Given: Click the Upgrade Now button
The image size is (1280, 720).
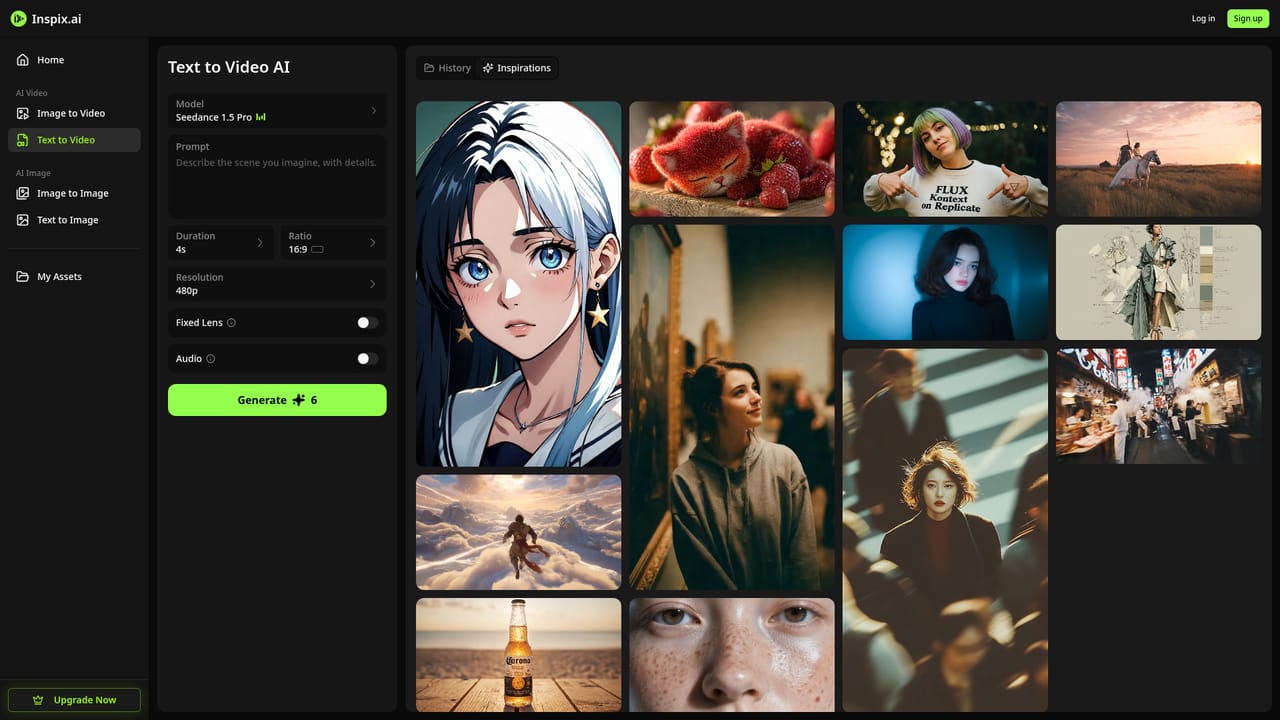Looking at the screenshot, I should pyautogui.click(x=74, y=700).
